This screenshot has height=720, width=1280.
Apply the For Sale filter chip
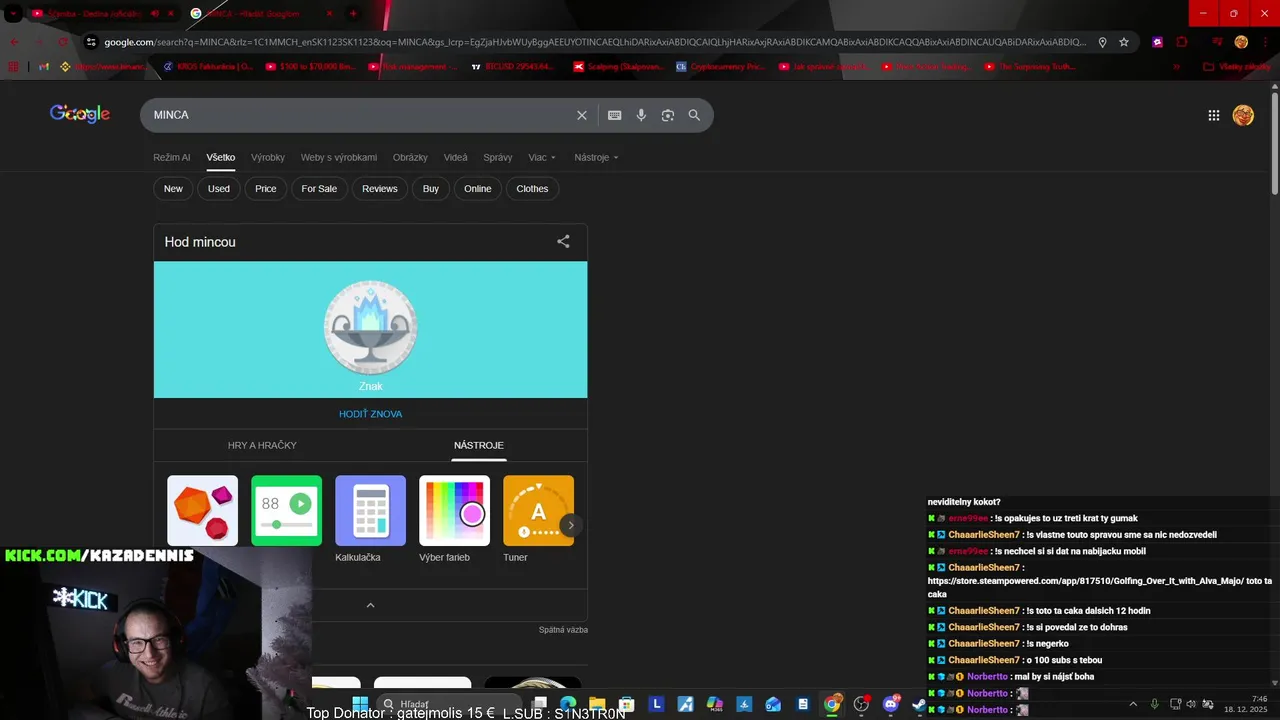(x=319, y=188)
